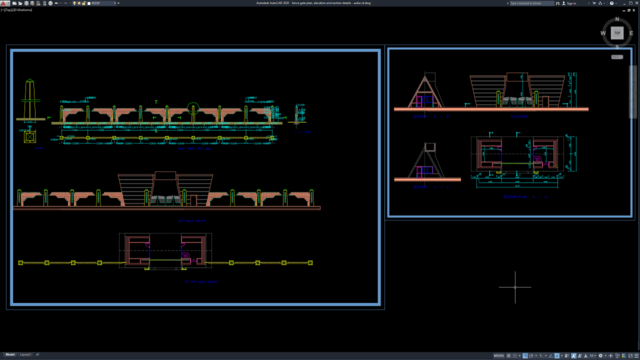Click the E compass letter on ViewCube

pyautogui.click(x=631, y=33)
